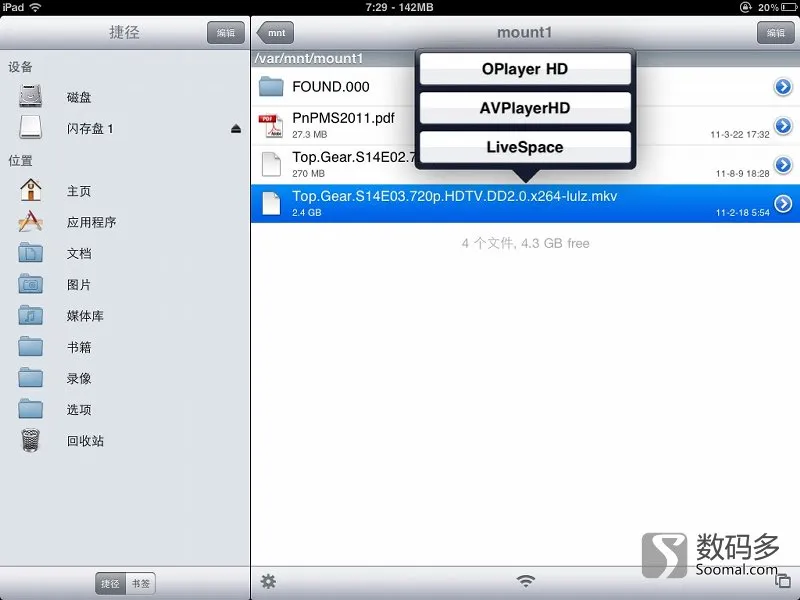This screenshot has height=600, width=800.
Task: Go to 媒体库 location
Action: [85, 316]
